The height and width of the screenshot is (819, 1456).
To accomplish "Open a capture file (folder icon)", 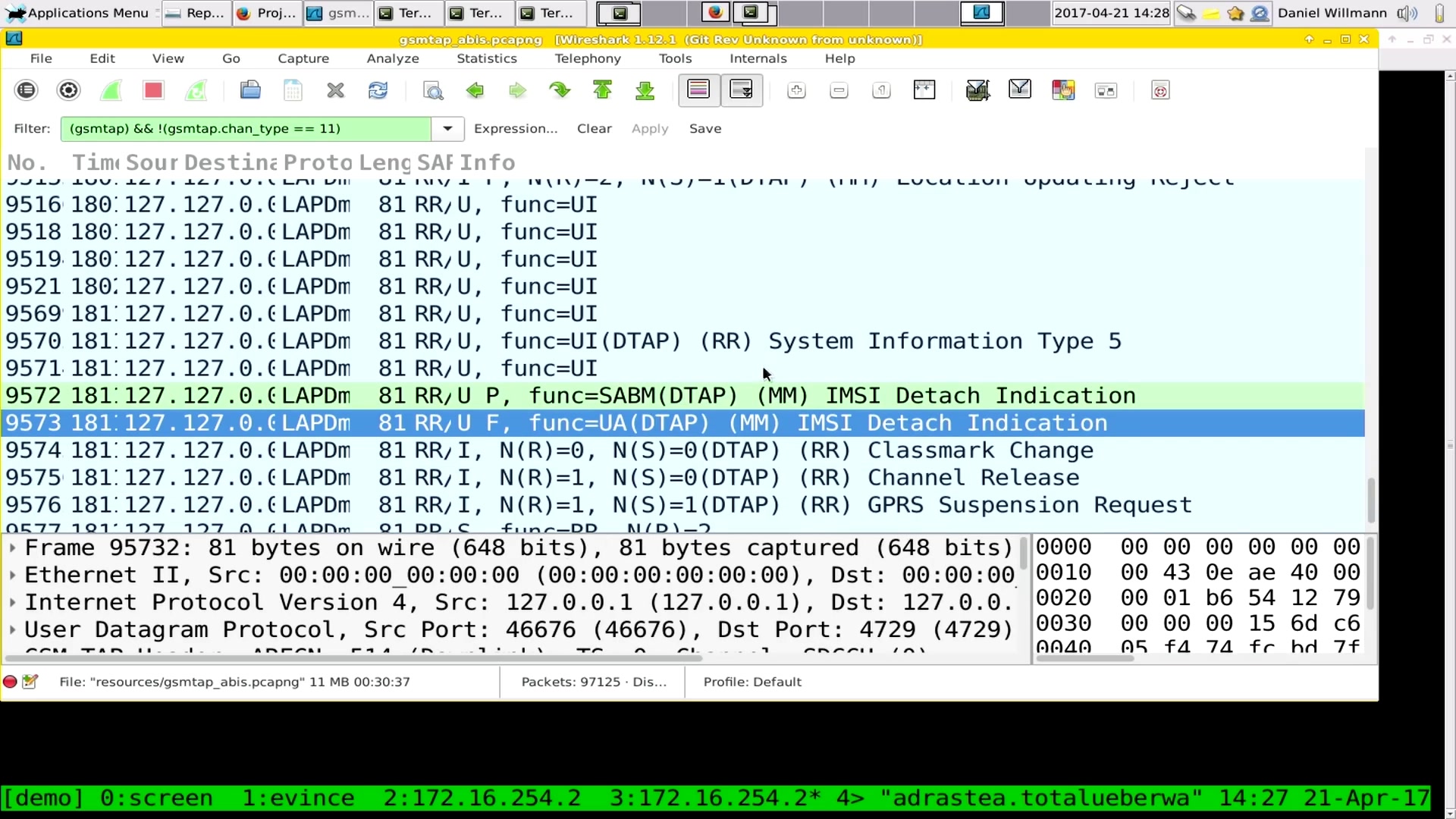I will [250, 91].
